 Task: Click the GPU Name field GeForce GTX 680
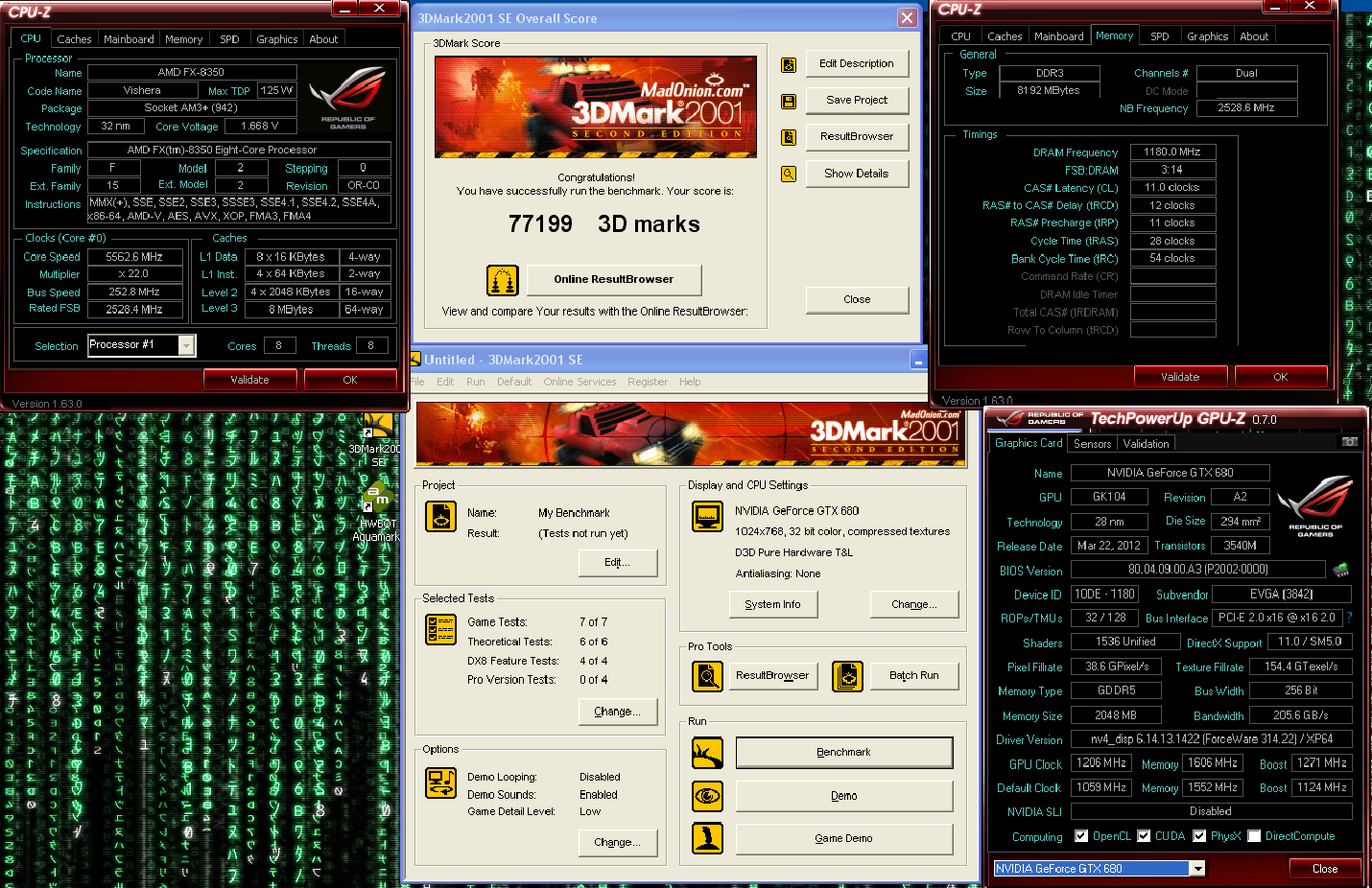click(x=1171, y=473)
